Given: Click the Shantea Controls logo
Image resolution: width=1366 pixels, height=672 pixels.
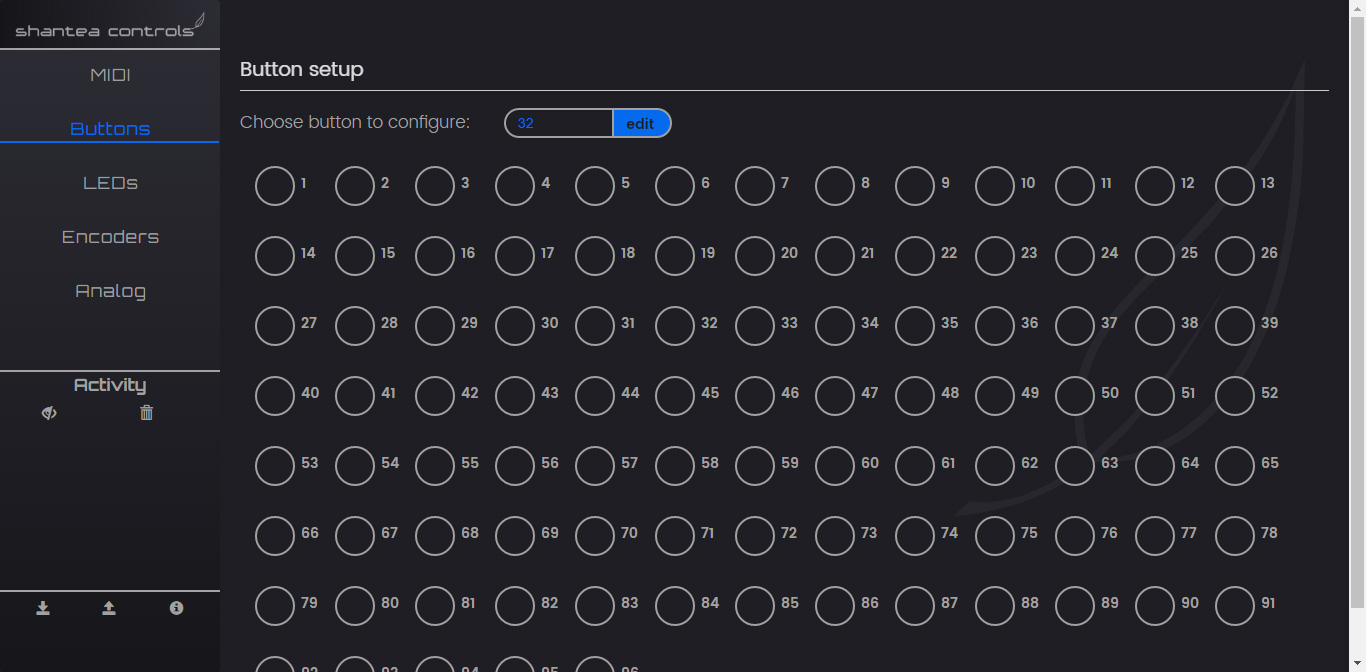Looking at the screenshot, I should click(110, 26).
